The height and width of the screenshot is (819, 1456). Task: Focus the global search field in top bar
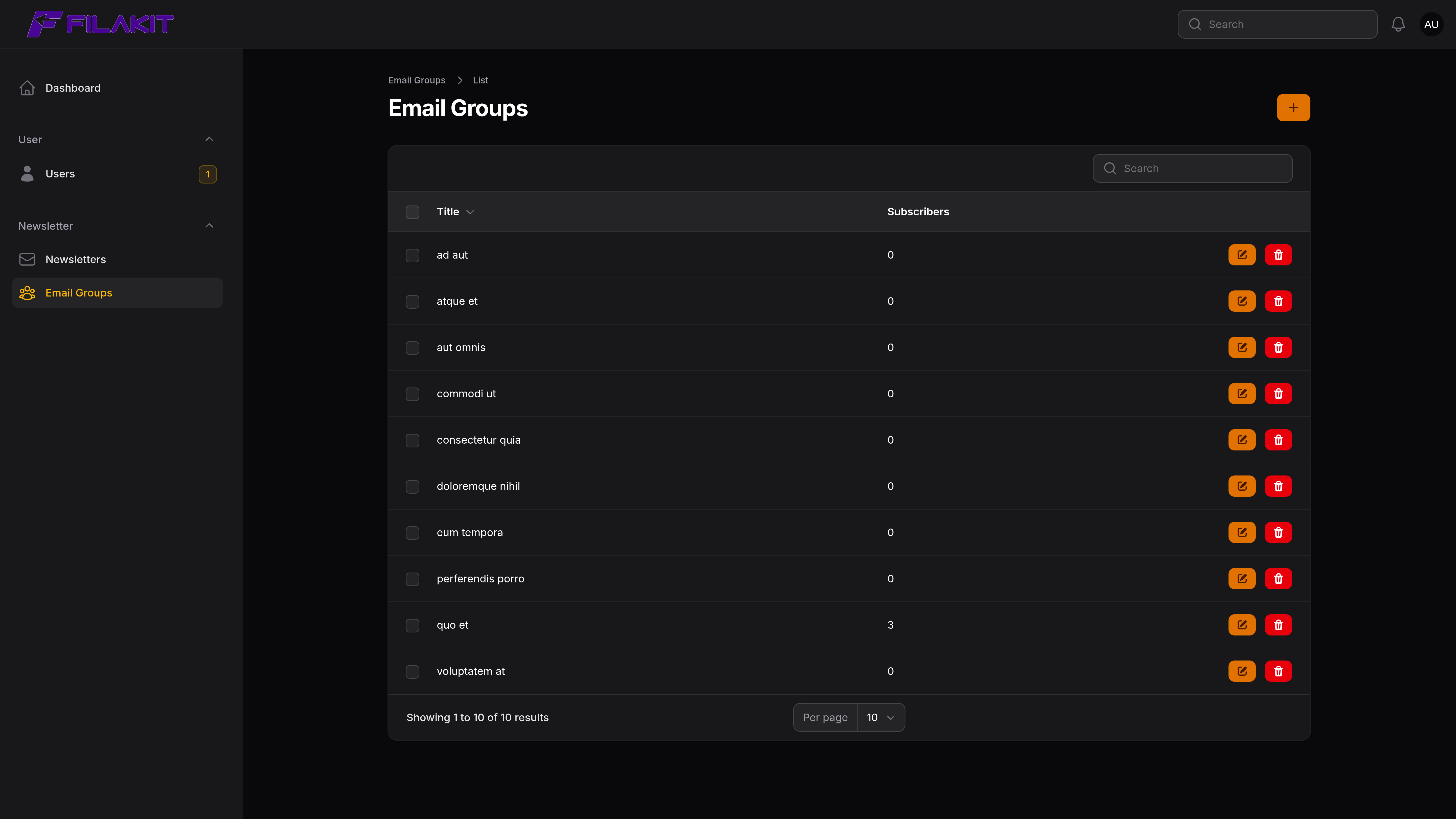[x=1277, y=24]
